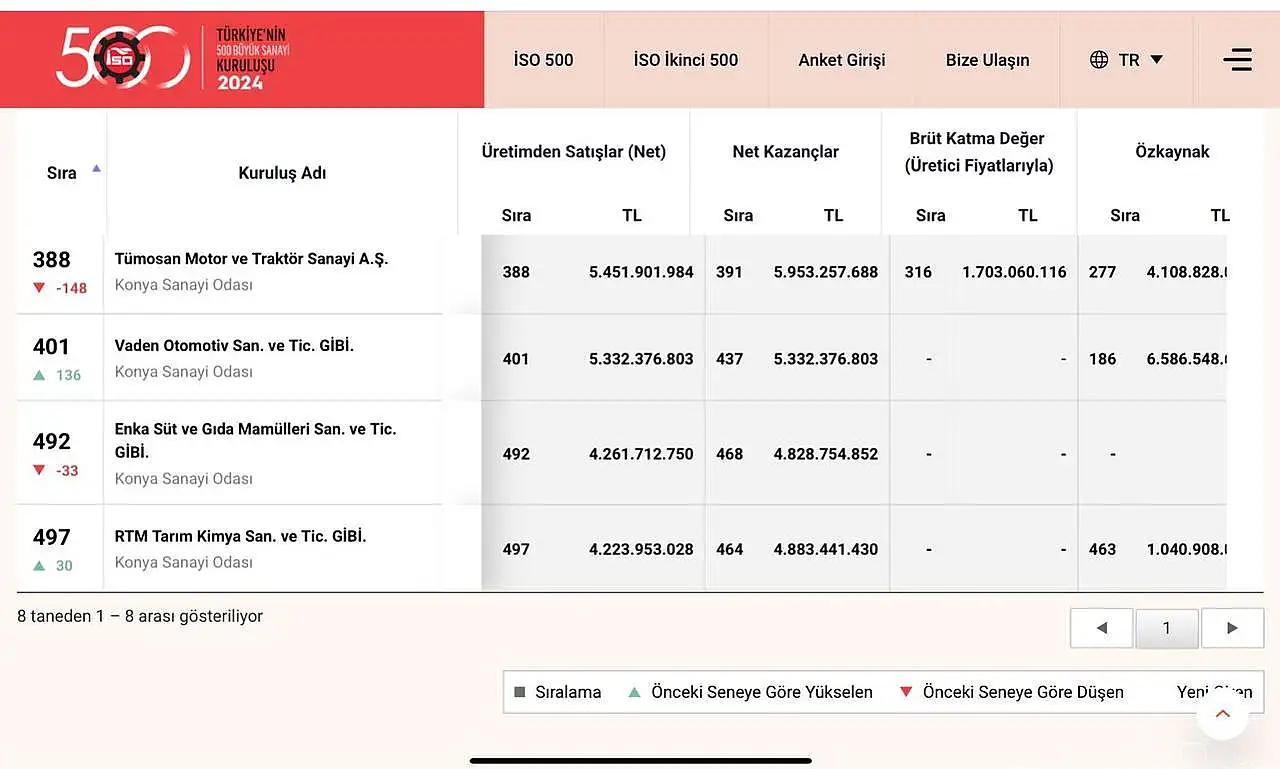Click the Kuruluş Adı column header
The width and height of the screenshot is (1280, 769).
click(282, 173)
